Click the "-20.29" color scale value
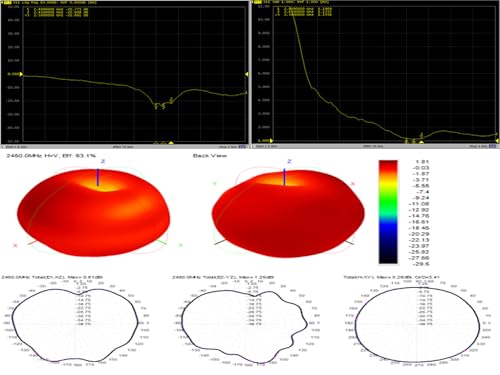 tap(420, 234)
